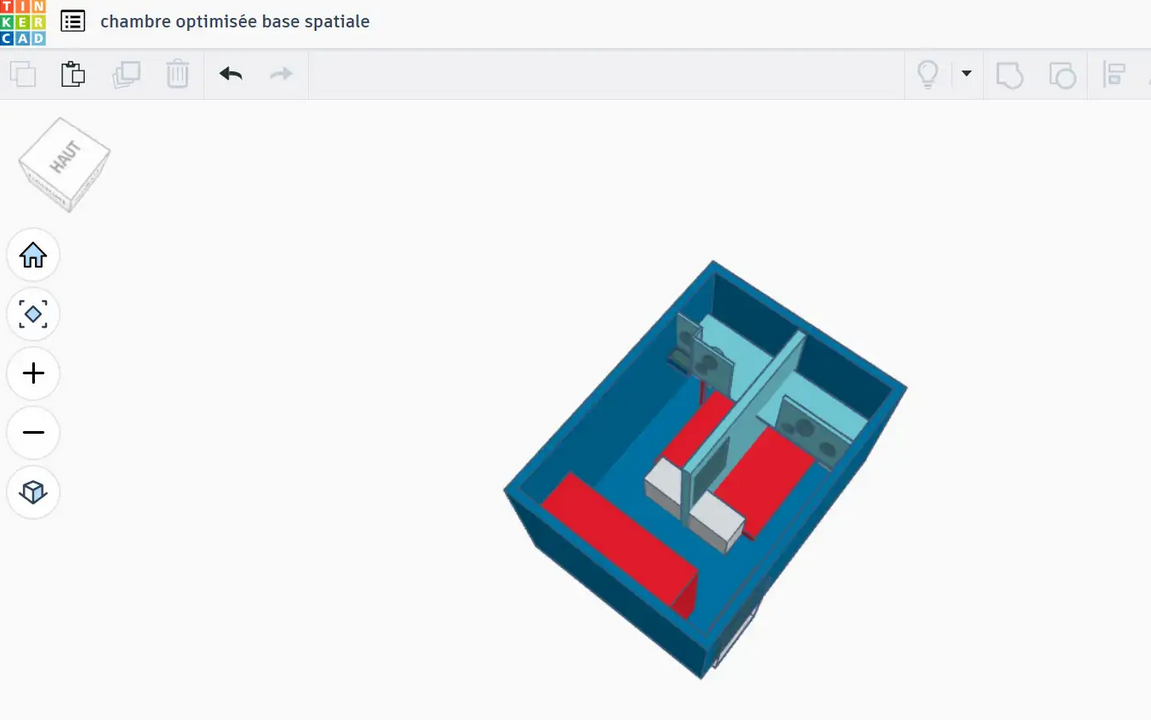
Task: Click the Group shapes icon
Action: point(1010,75)
